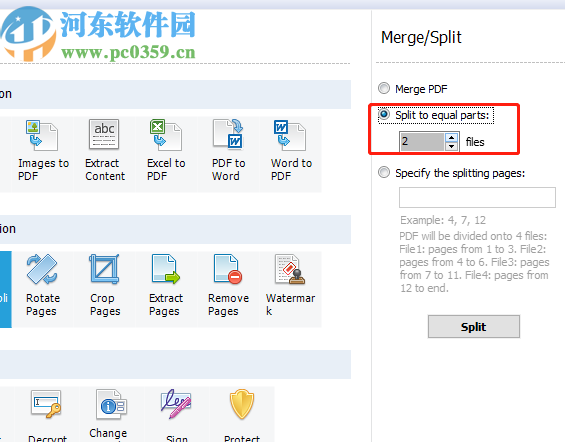
Task: Select the Rotate Pages tool
Action: point(42,289)
